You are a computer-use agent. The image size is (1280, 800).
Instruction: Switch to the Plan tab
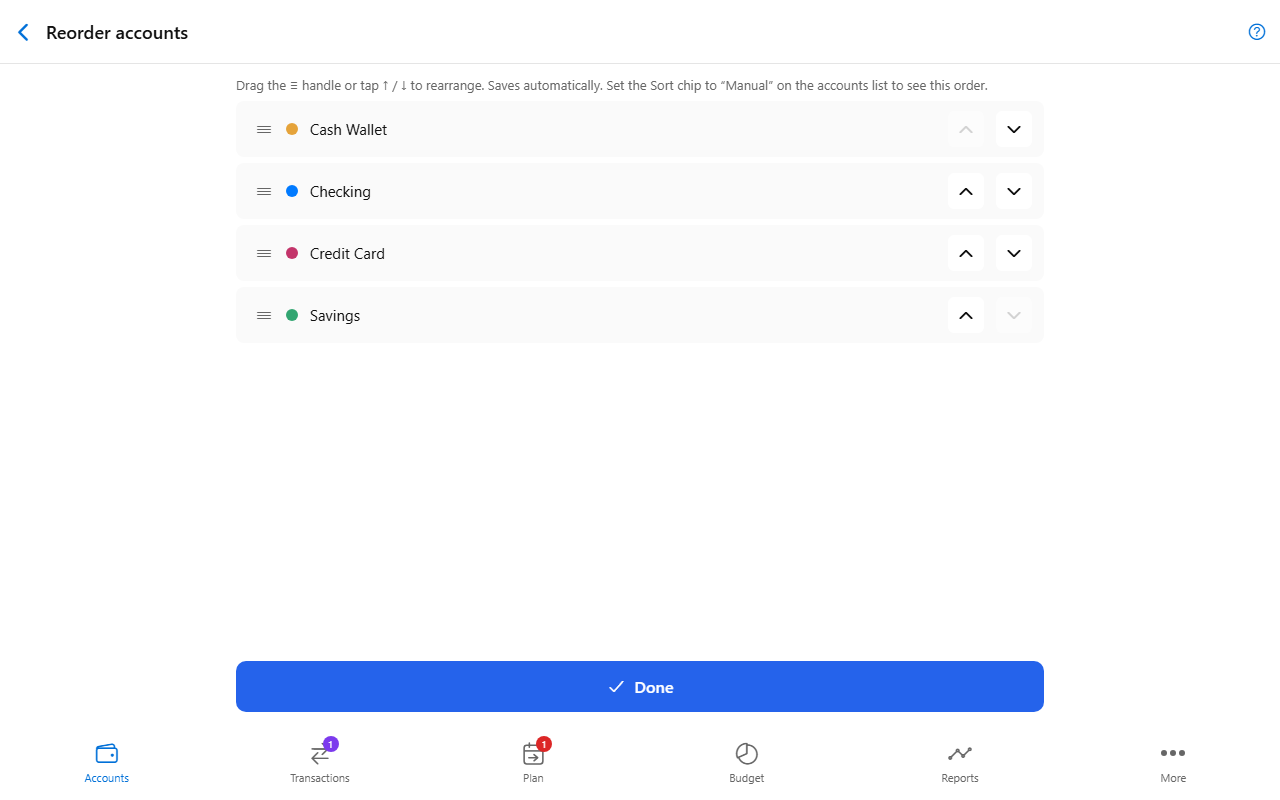coord(533,763)
